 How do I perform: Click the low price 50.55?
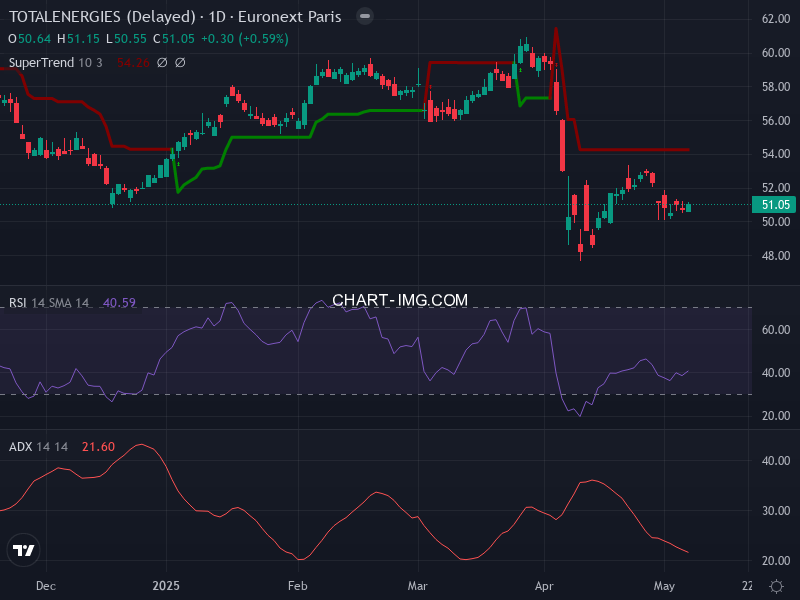(130, 39)
